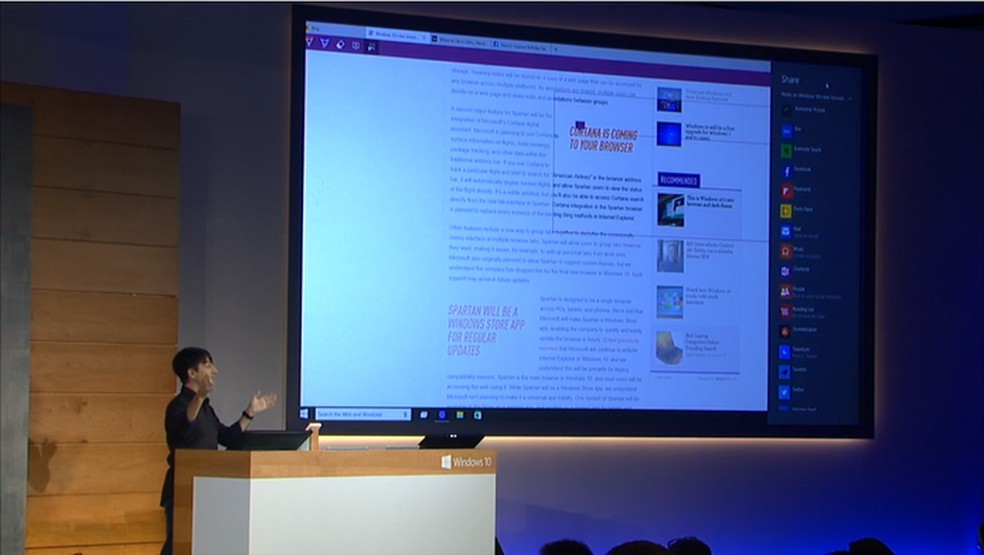The width and height of the screenshot is (984, 555).
Task: Add page to Reading List
Action: pos(786,310)
